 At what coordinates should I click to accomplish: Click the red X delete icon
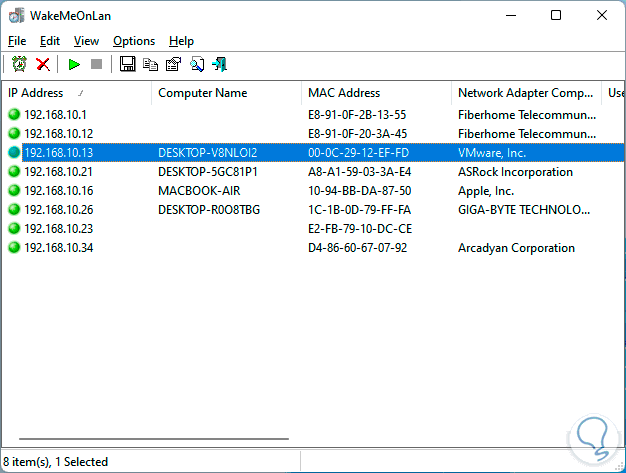coord(43,64)
